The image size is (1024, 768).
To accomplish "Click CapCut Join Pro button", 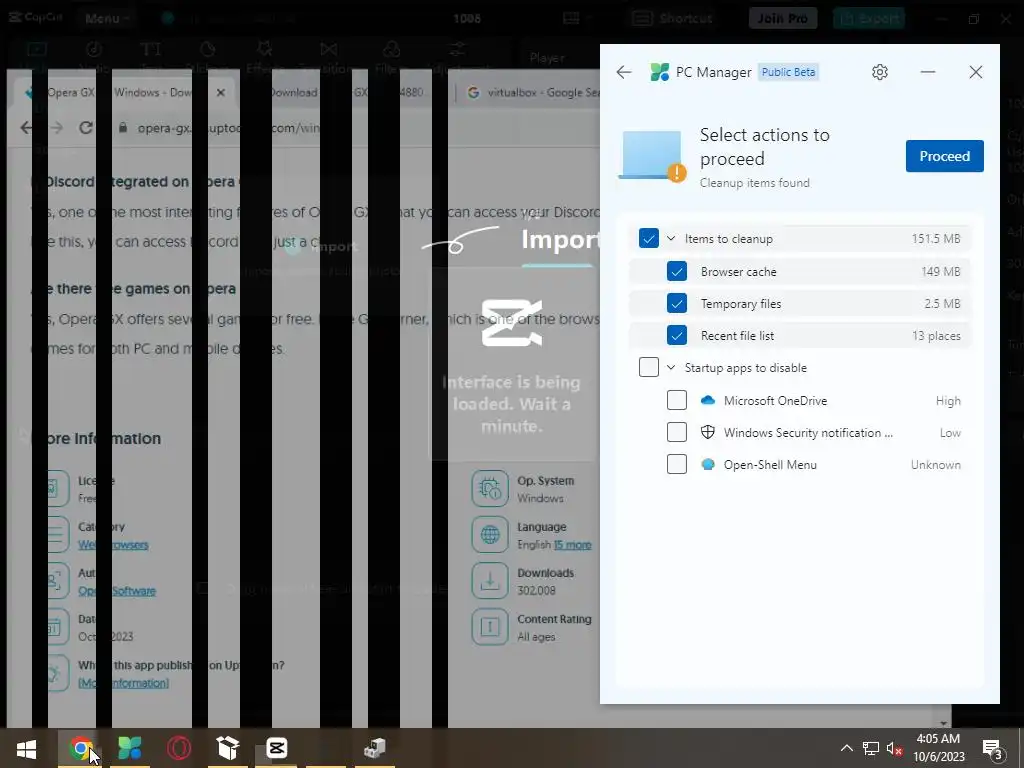I will tap(783, 18).
